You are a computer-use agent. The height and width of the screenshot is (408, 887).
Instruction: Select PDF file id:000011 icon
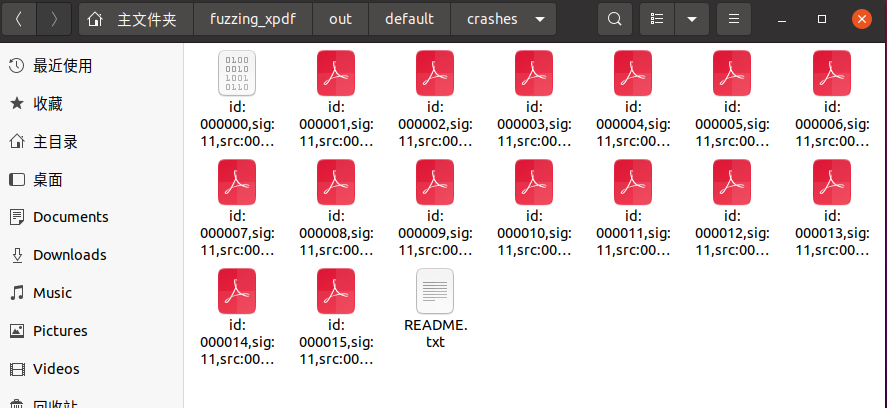(633, 182)
